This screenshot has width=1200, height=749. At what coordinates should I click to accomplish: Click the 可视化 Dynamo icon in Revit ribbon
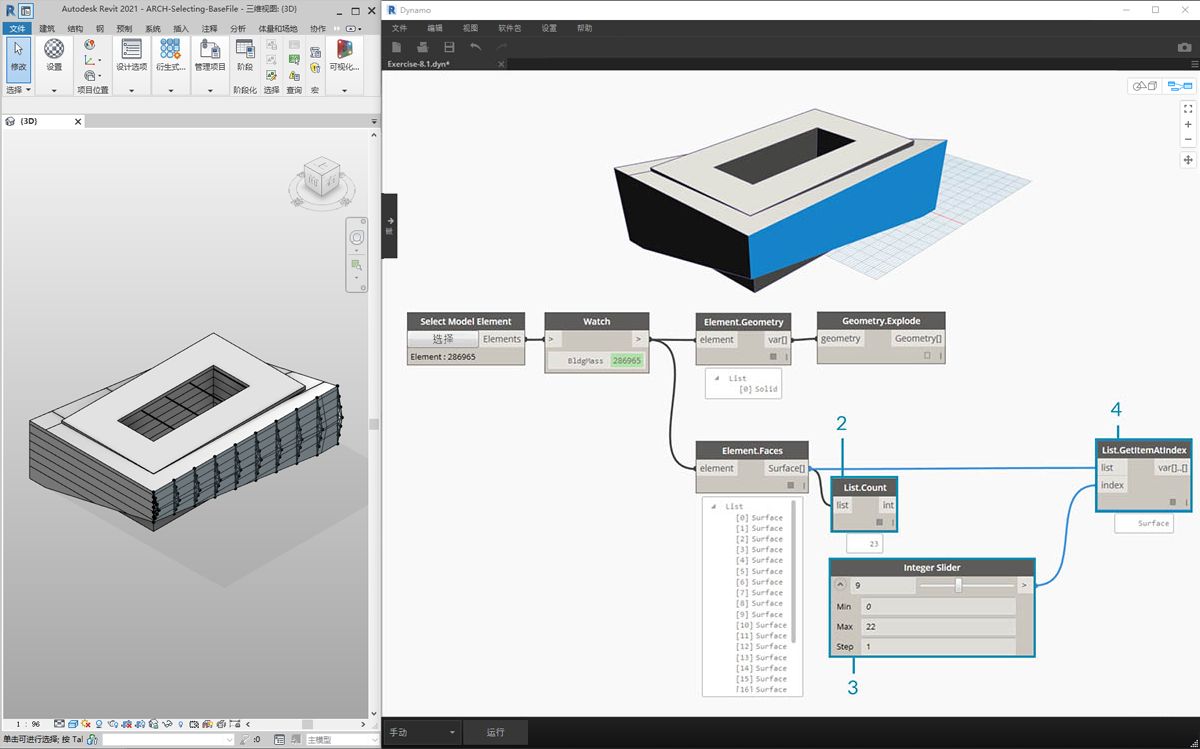tap(344, 56)
